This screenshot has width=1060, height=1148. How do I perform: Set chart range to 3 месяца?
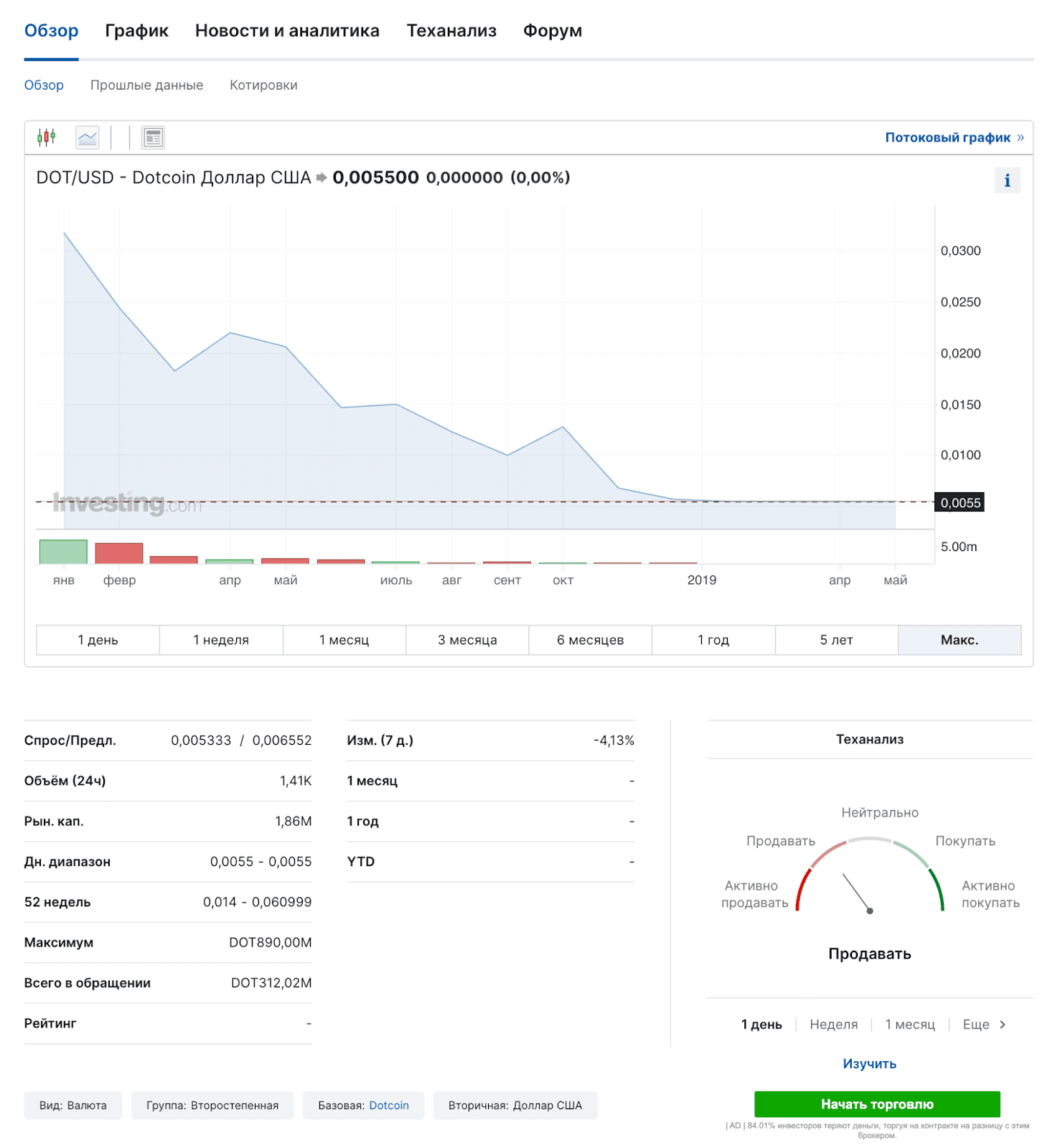(x=467, y=640)
